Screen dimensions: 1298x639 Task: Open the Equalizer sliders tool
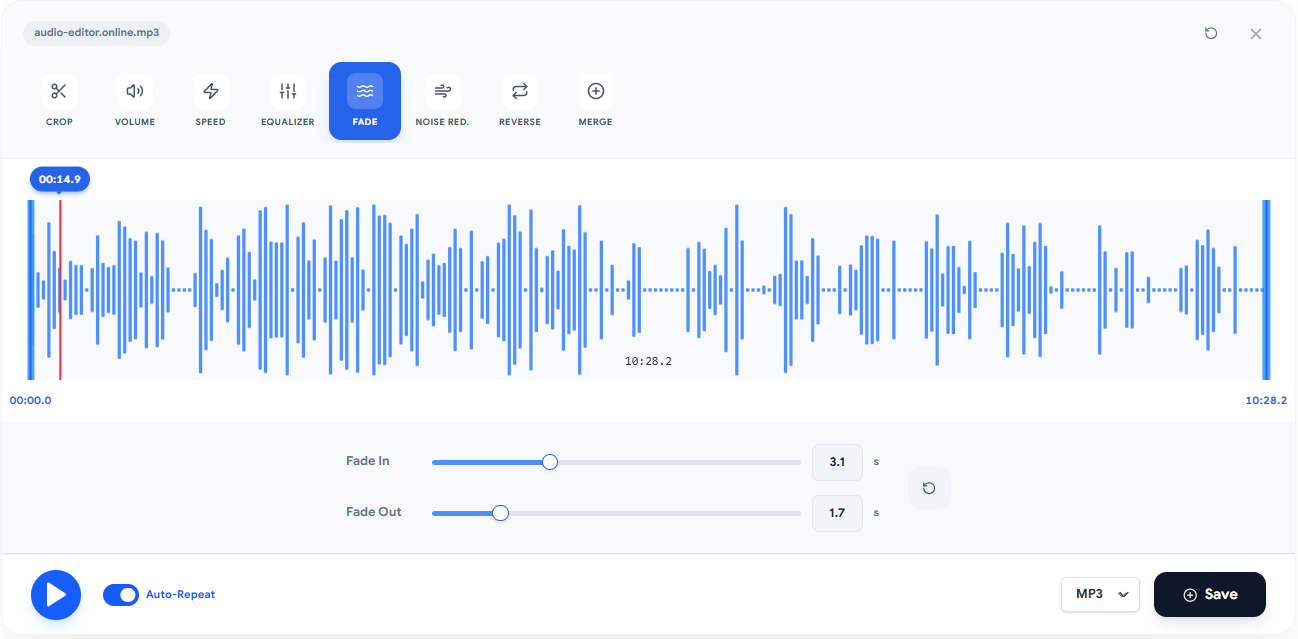[x=288, y=101]
